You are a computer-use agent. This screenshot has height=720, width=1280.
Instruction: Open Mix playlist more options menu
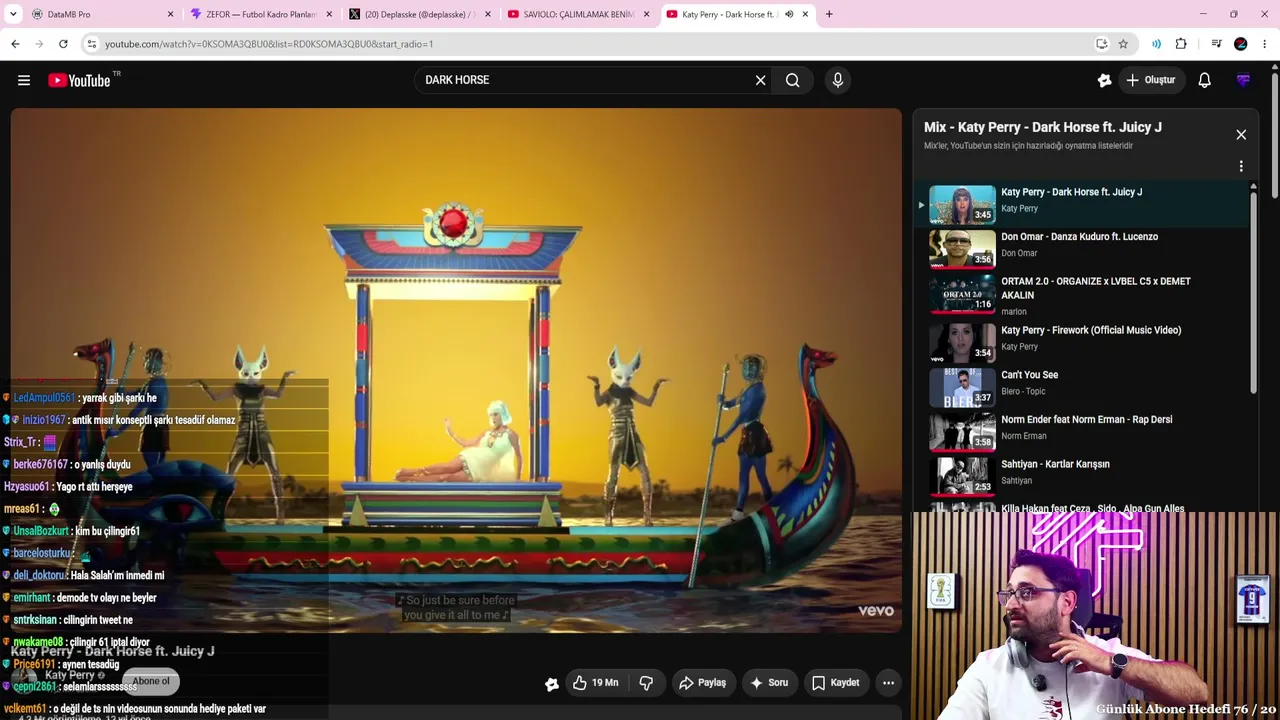point(1241,166)
